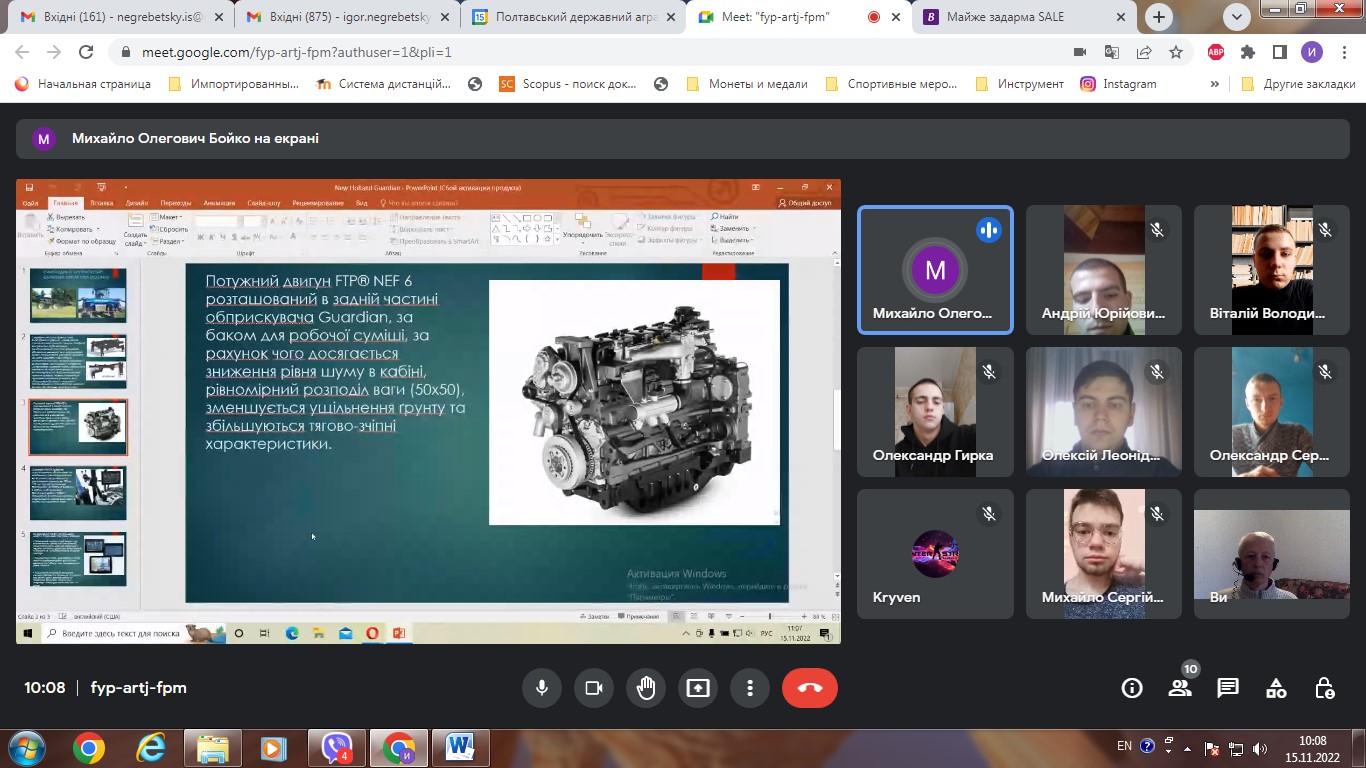Show hidden bookmarks with the » chevron
Screen dimensions: 1366x768
tap(1215, 84)
